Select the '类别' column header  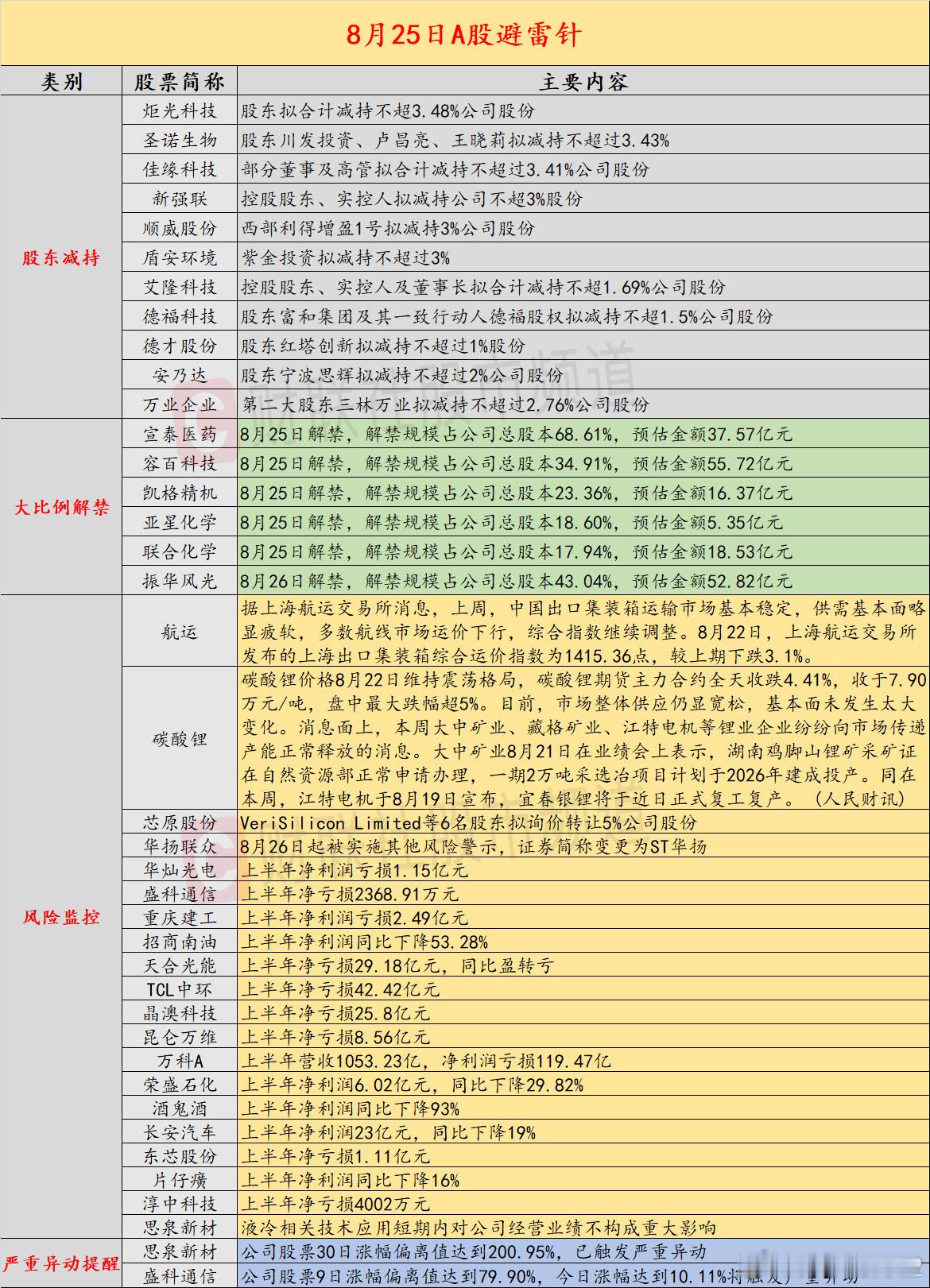[x=61, y=81]
